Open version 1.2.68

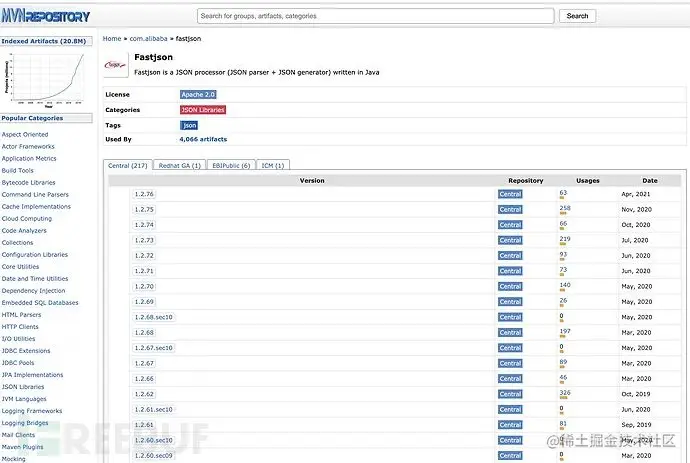click(144, 333)
